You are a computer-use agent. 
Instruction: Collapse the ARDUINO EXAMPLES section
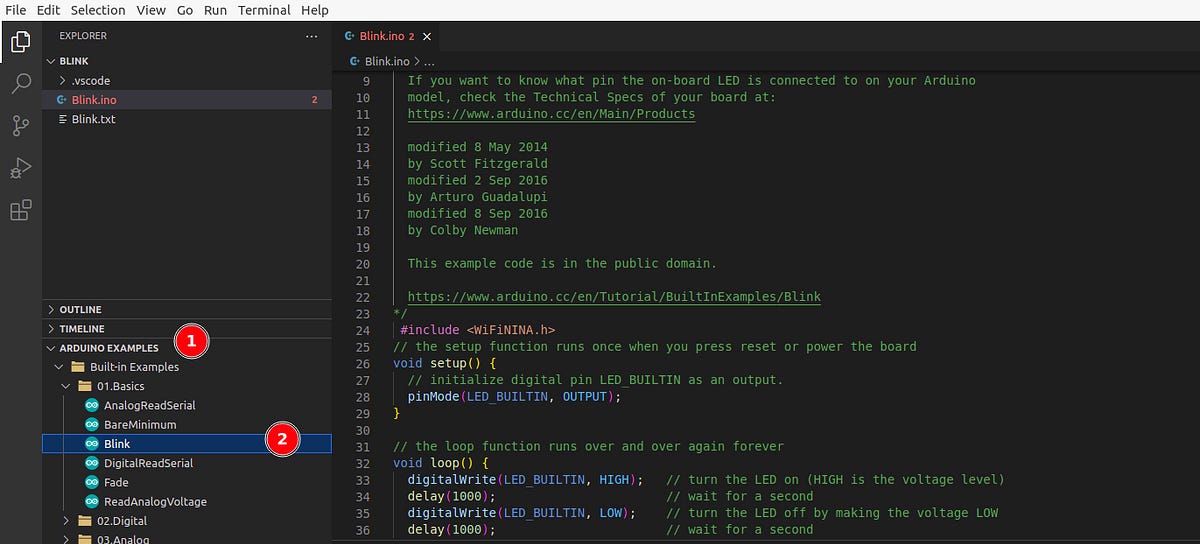click(x=52, y=348)
